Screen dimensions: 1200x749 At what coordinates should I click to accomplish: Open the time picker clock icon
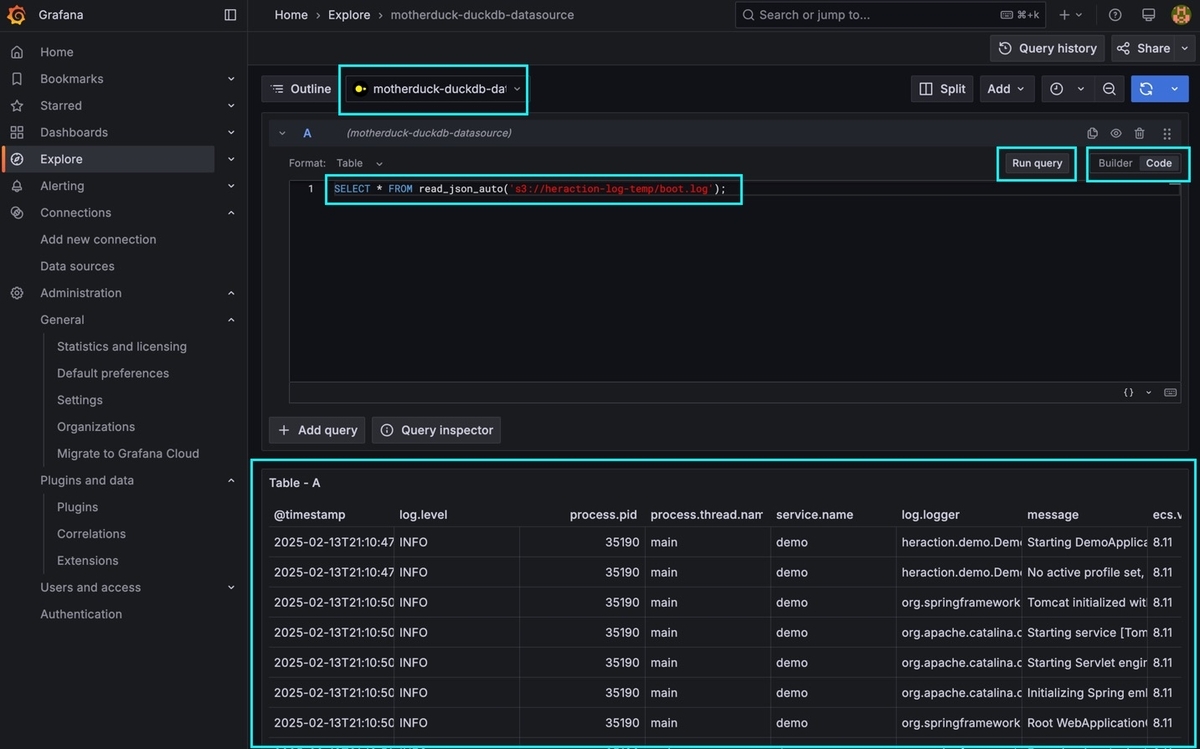[x=1057, y=89]
